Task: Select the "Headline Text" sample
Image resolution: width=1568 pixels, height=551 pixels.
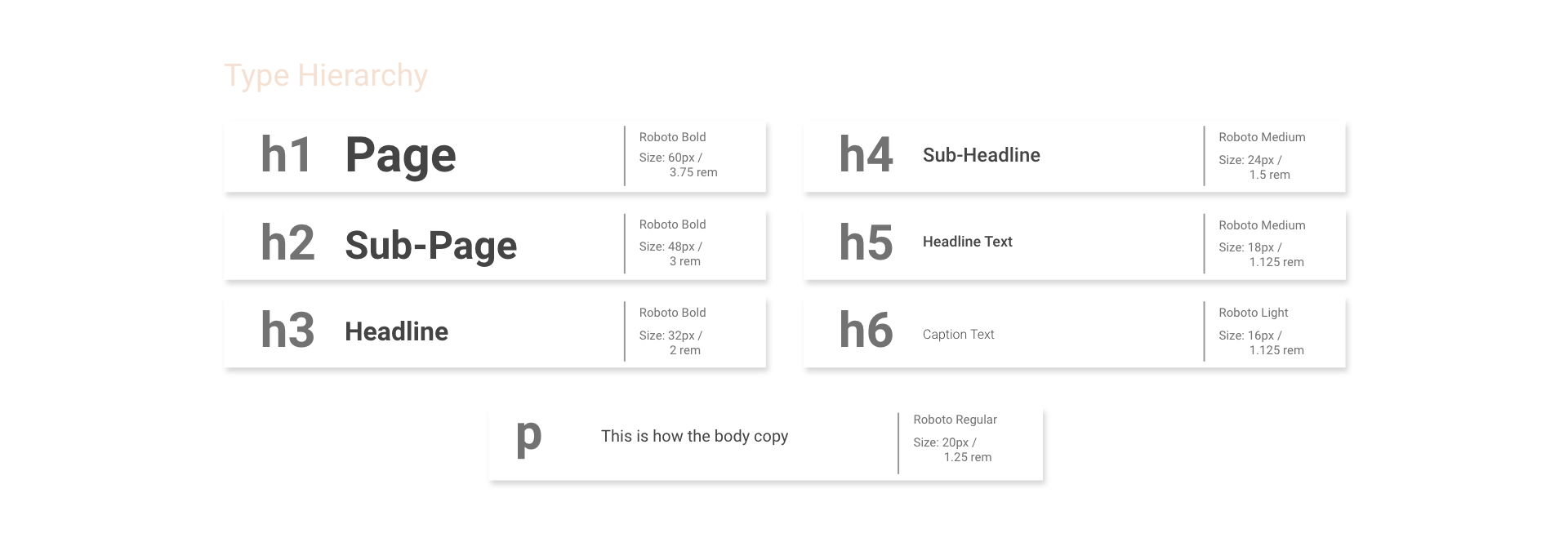Action: [967, 242]
